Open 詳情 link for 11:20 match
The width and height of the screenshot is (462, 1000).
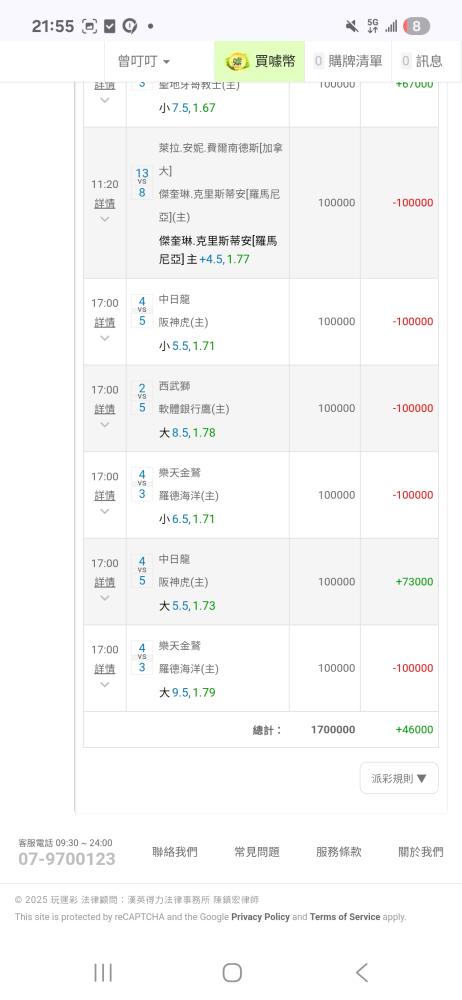pyautogui.click(x=105, y=203)
